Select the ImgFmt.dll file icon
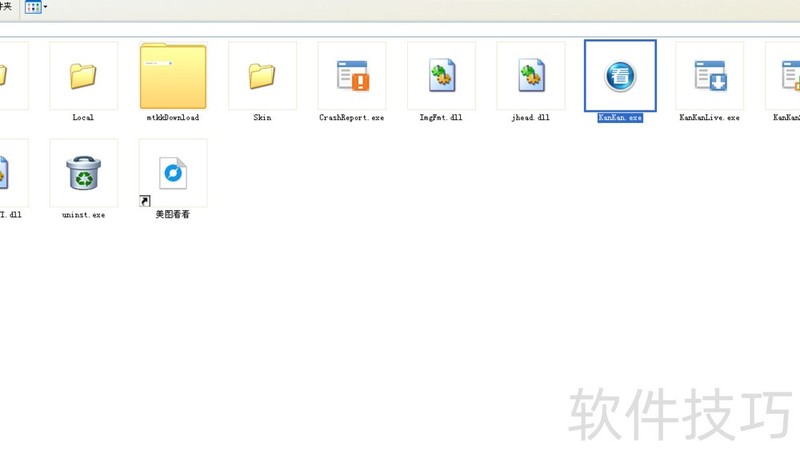 (x=442, y=76)
